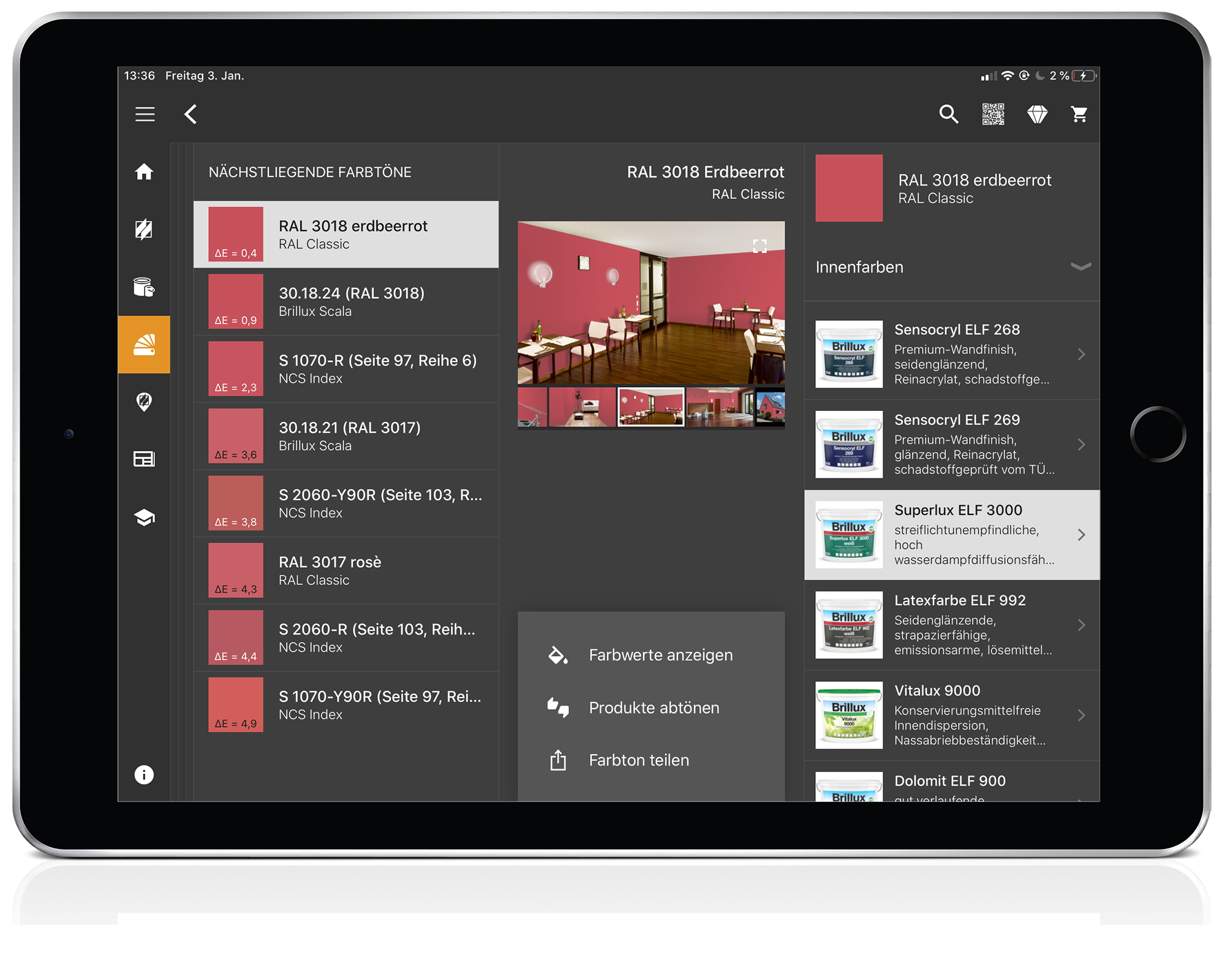Open paint bucket products sidebar icon
This screenshot has width=1225, height=980.
point(144,287)
